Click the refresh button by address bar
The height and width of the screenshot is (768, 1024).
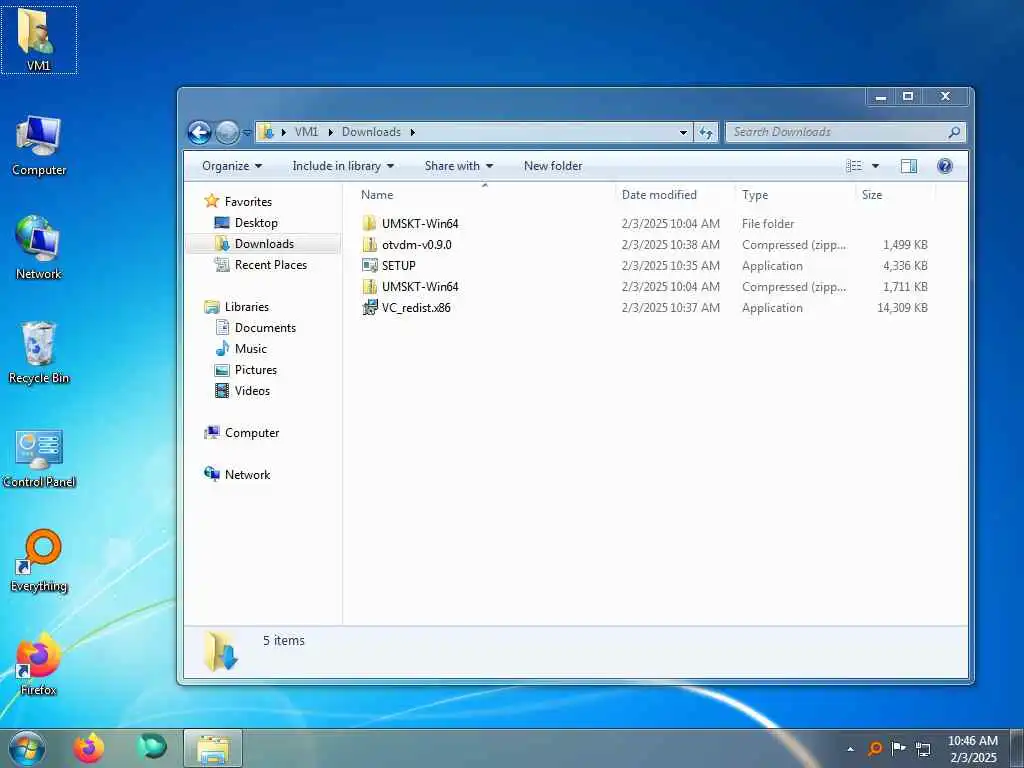(x=706, y=133)
